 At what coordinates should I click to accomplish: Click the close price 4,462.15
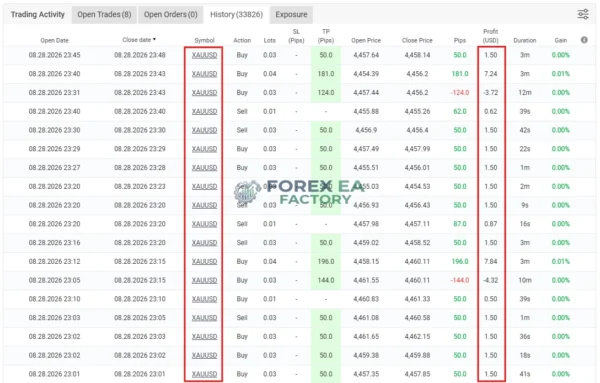pyautogui.click(x=417, y=336)
